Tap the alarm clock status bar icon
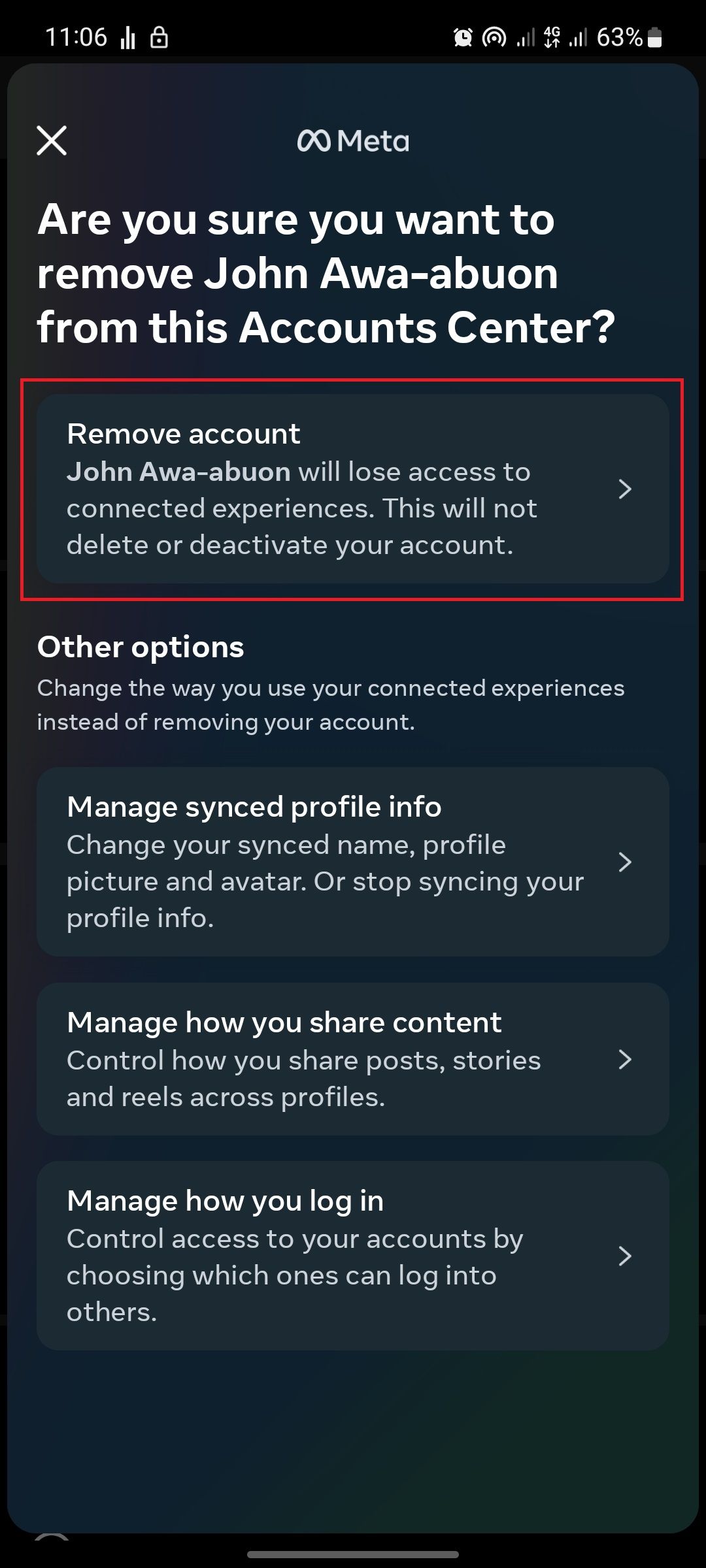 pyautogui.click(x=462, y=38)
